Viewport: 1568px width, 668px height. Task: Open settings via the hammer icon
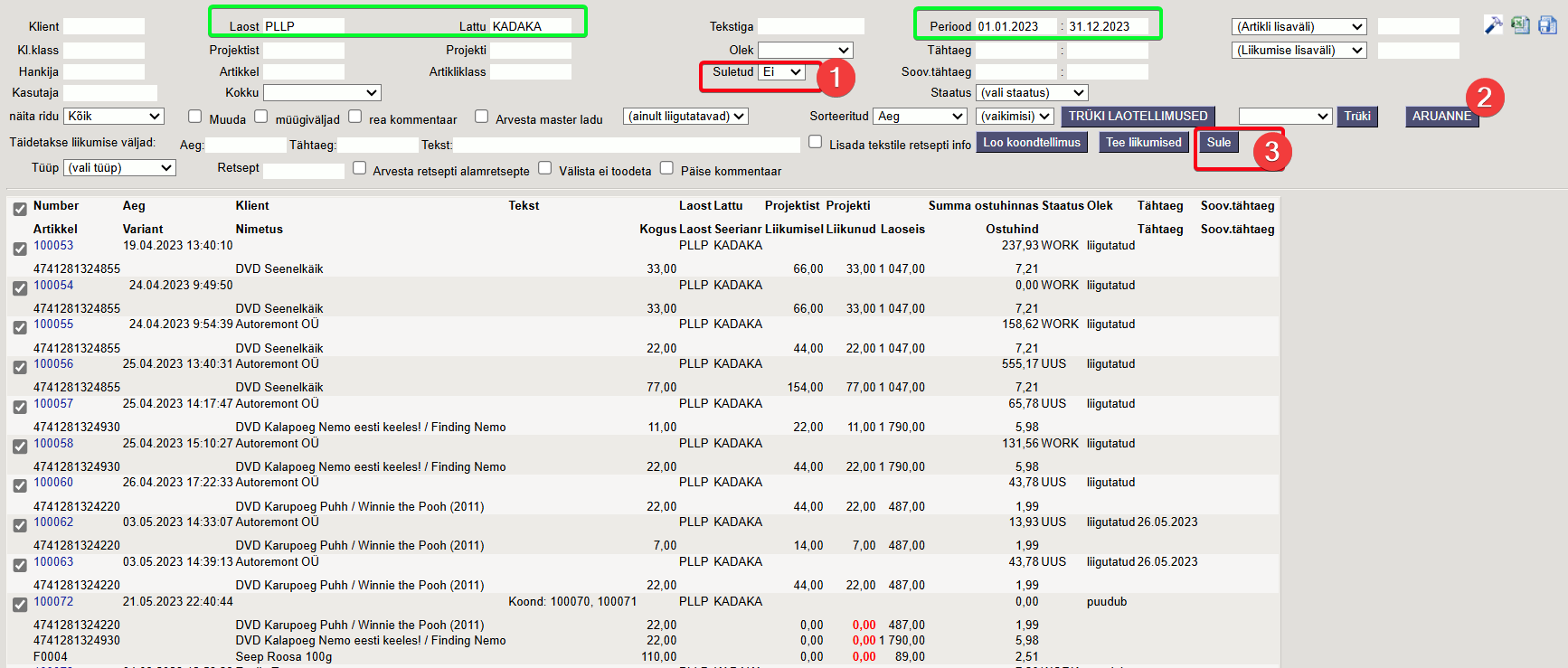[1493, 25]
